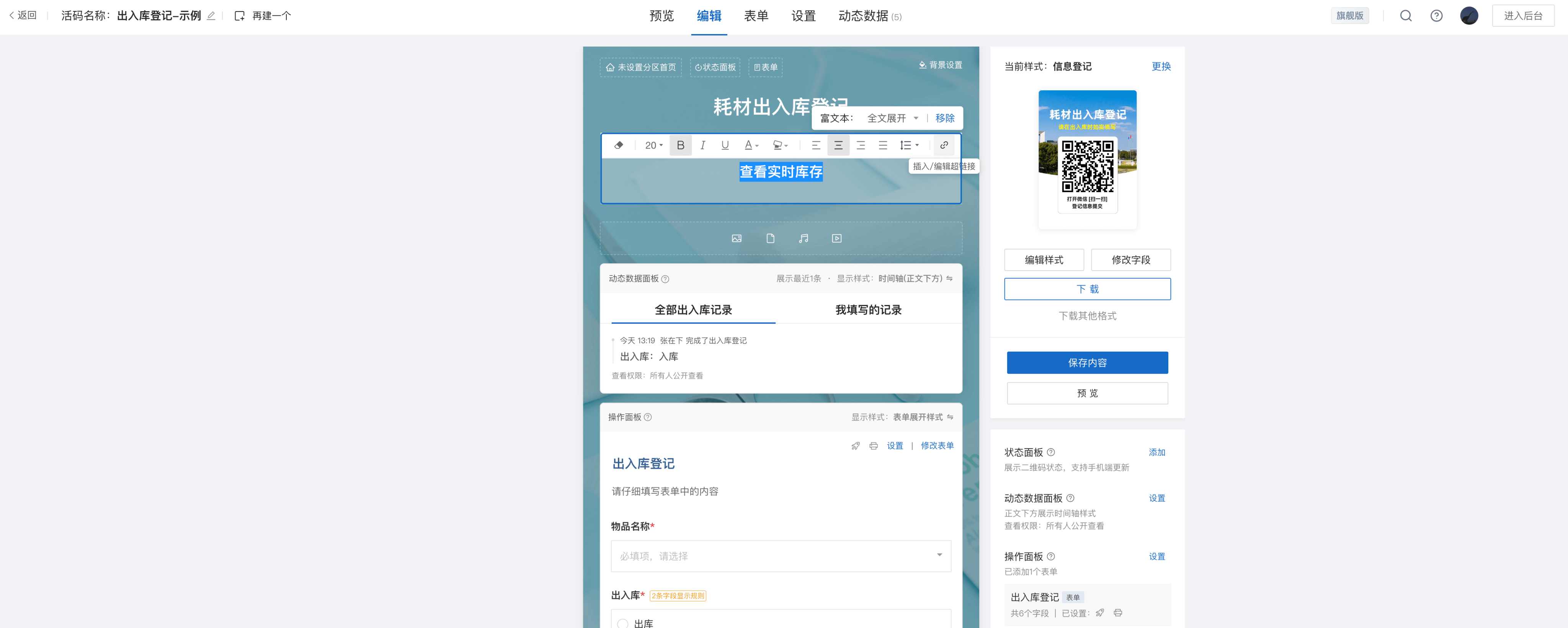The image size is (1568, 628).
Task: Open the 物品名称 selection dropdown
Action: 781,556
